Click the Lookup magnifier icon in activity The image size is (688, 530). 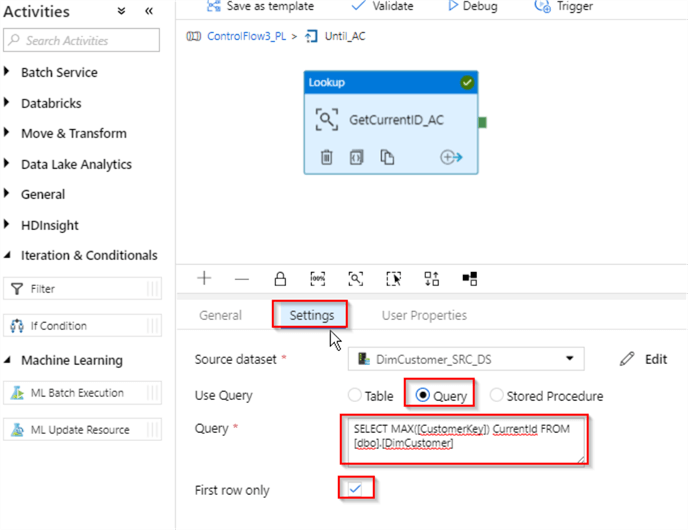click(x=327, y=119)
